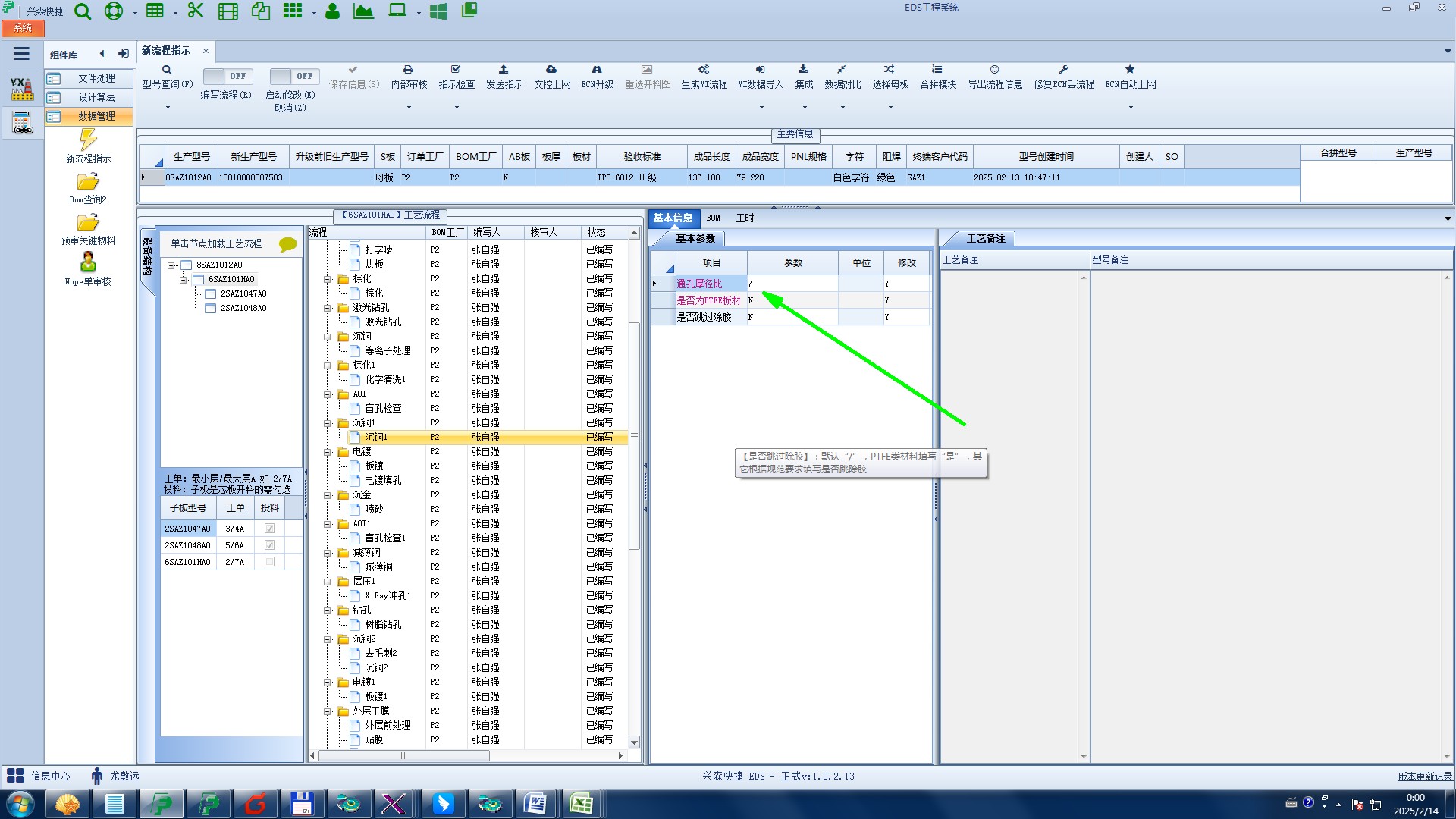Collapse the 棕化 process folder
This screenshot has height=819, width=1456.
[x=328, y=279]
